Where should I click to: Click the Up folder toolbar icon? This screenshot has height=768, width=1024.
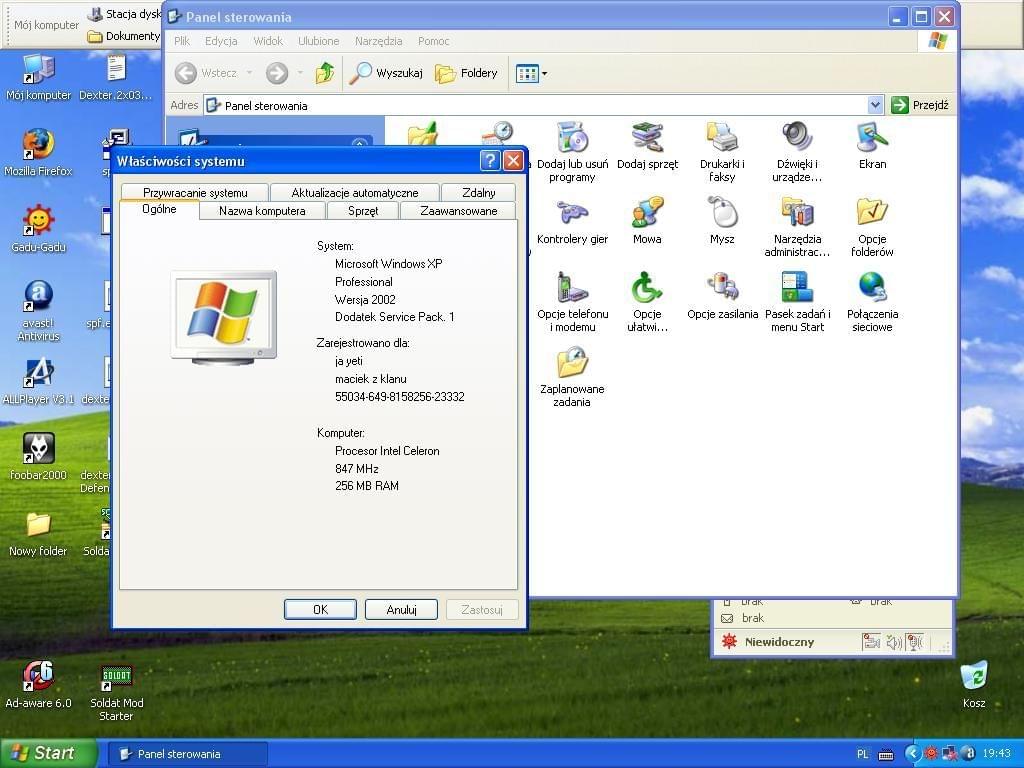[x=325, y=73]
